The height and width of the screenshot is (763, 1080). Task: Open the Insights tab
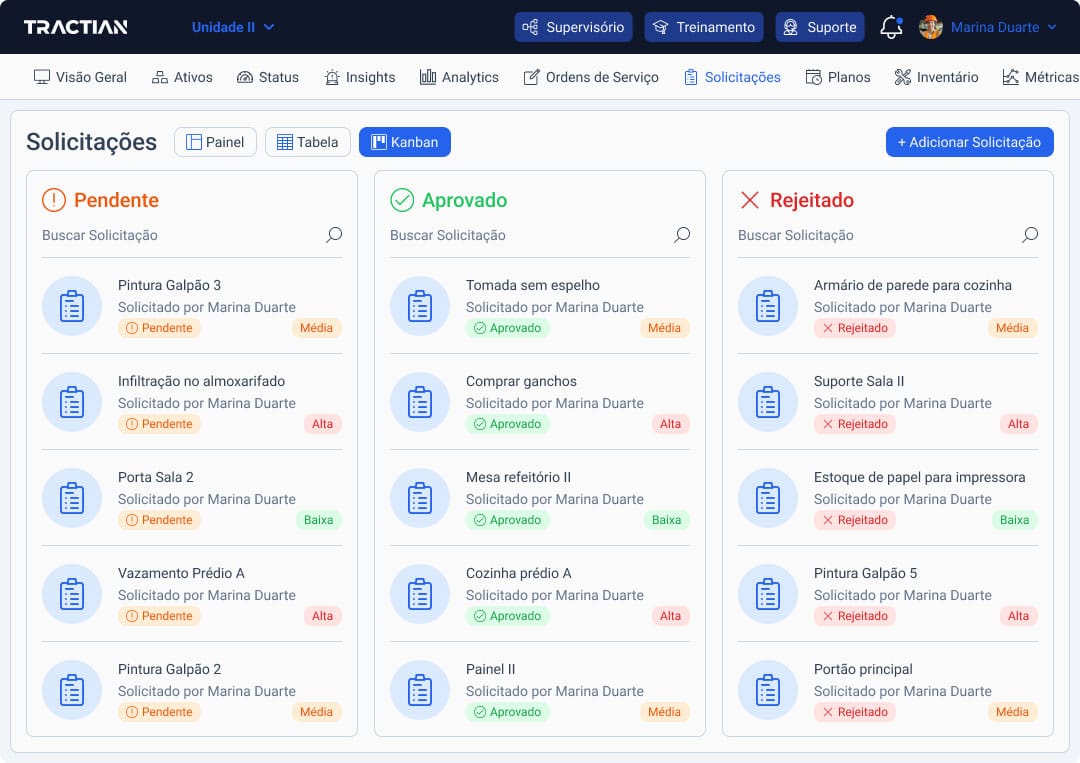click(360, 77)
